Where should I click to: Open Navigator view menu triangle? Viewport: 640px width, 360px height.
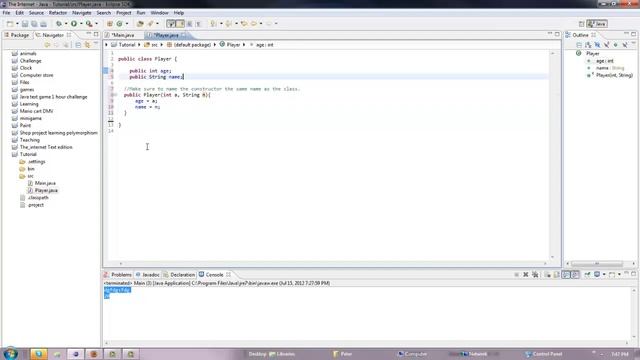tap(96, 43)
